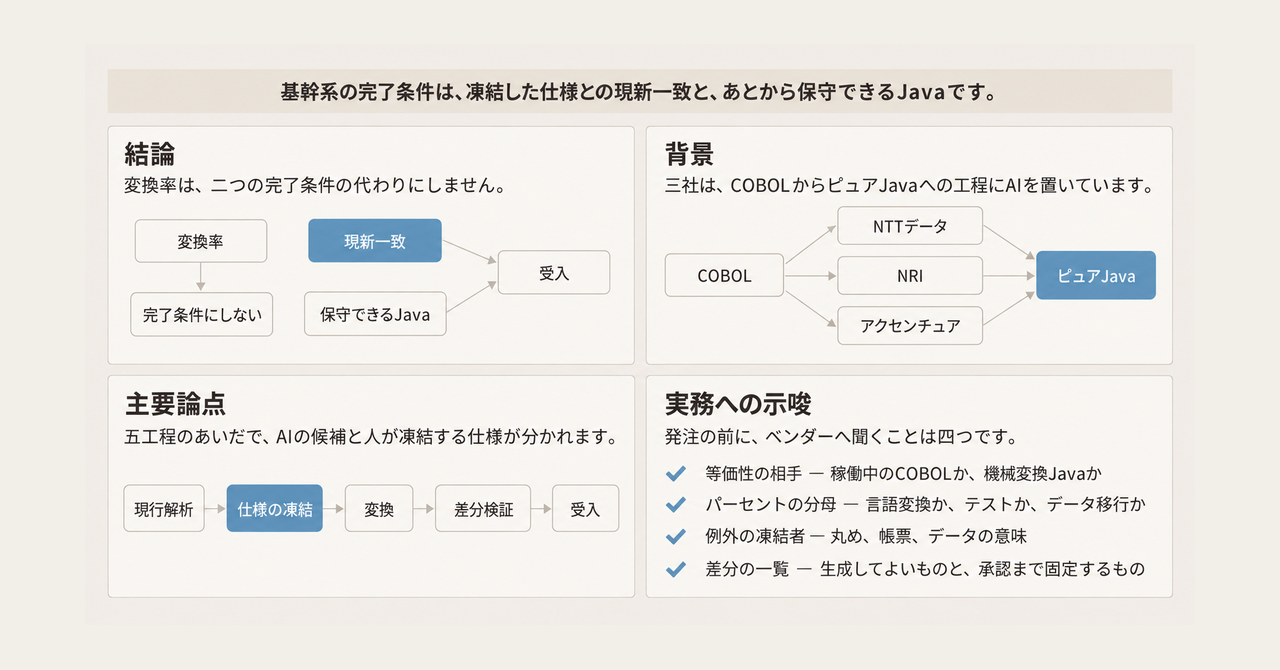
Task: Select the 変換率 box
Action: click(201, 241)
